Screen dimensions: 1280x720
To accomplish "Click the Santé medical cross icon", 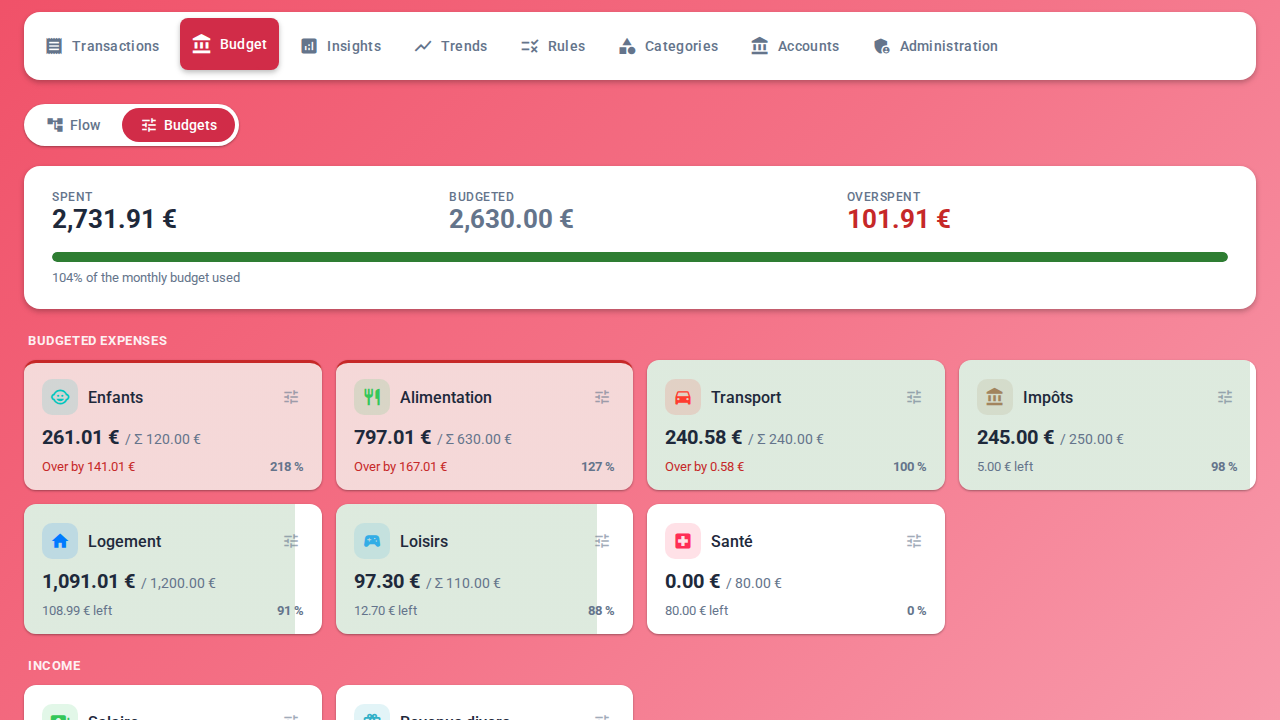I will (683, 541).
